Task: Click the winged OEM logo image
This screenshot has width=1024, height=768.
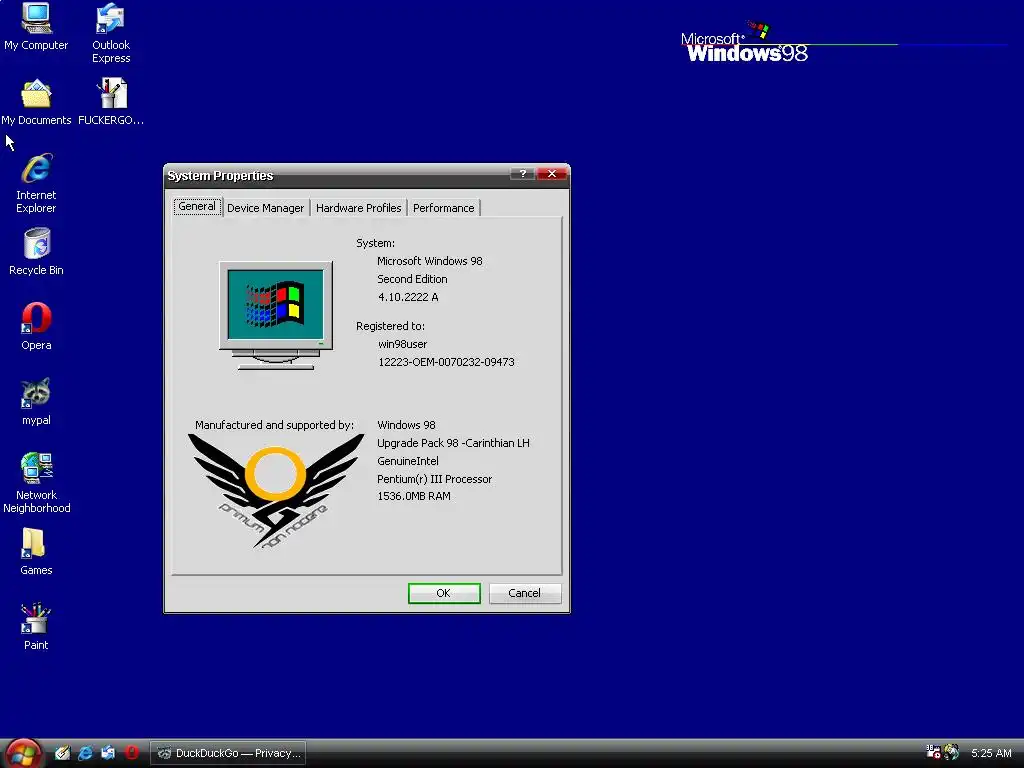Action: click(x=276, y=491)
